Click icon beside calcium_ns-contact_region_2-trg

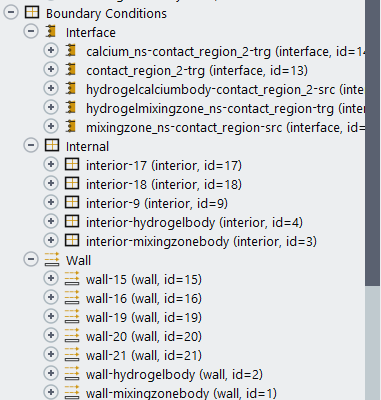[x=71, y=50]
